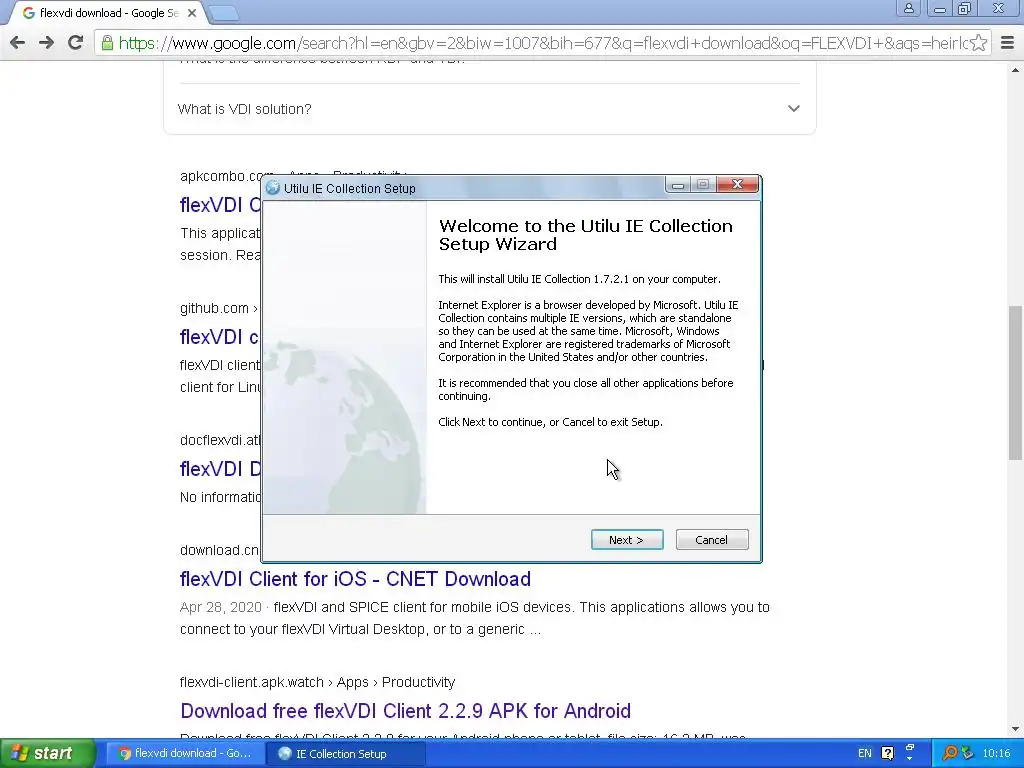Open a new Chrome tab
The width and height of the screenshot is (1024, 768).
click(224, 13)
